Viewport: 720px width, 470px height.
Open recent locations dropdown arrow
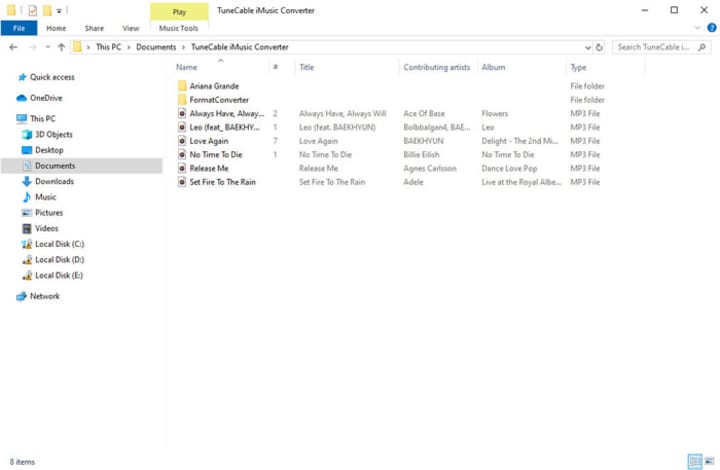point(47,47)
